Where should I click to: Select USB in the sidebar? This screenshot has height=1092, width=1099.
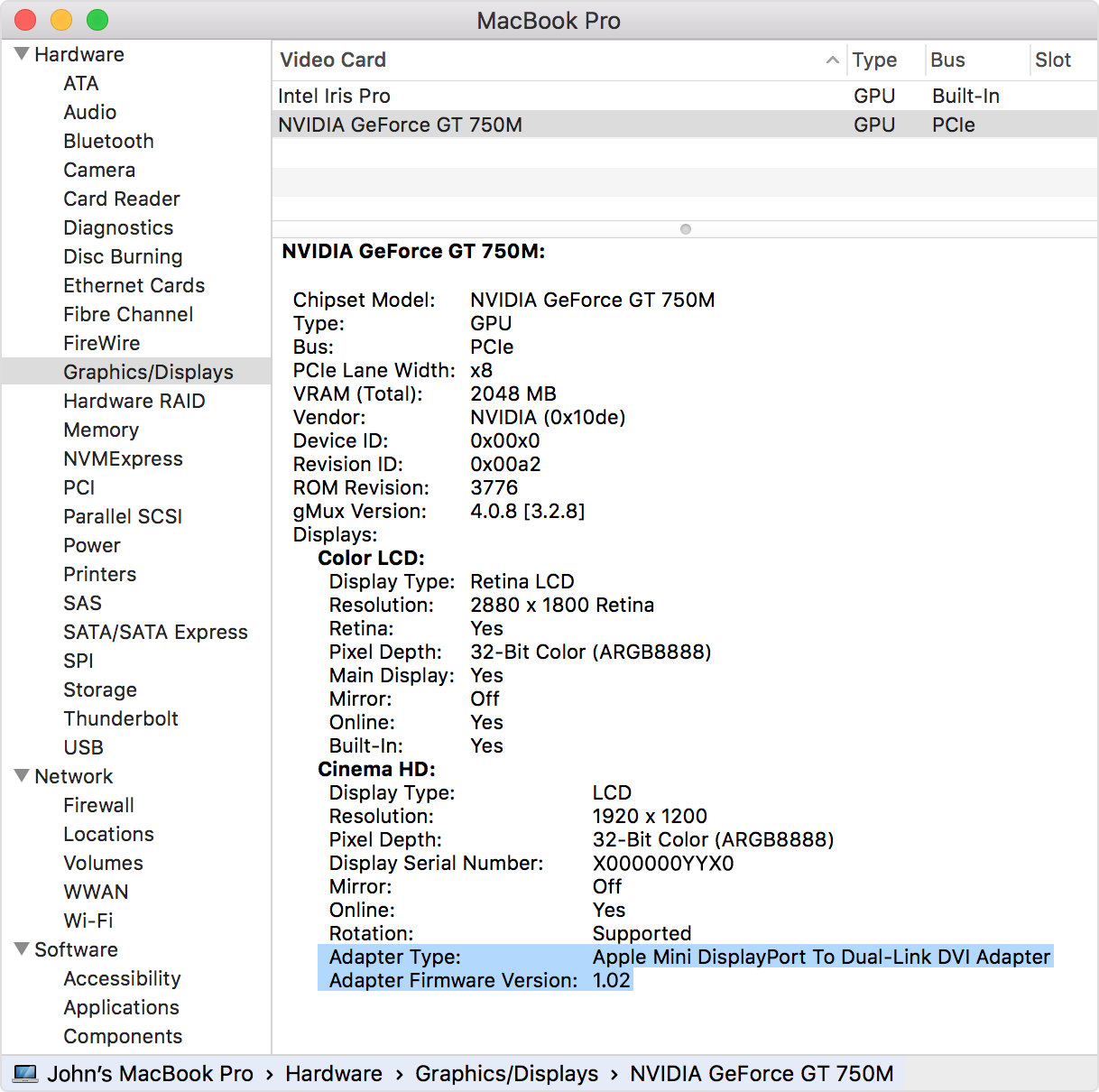point(83,747)
